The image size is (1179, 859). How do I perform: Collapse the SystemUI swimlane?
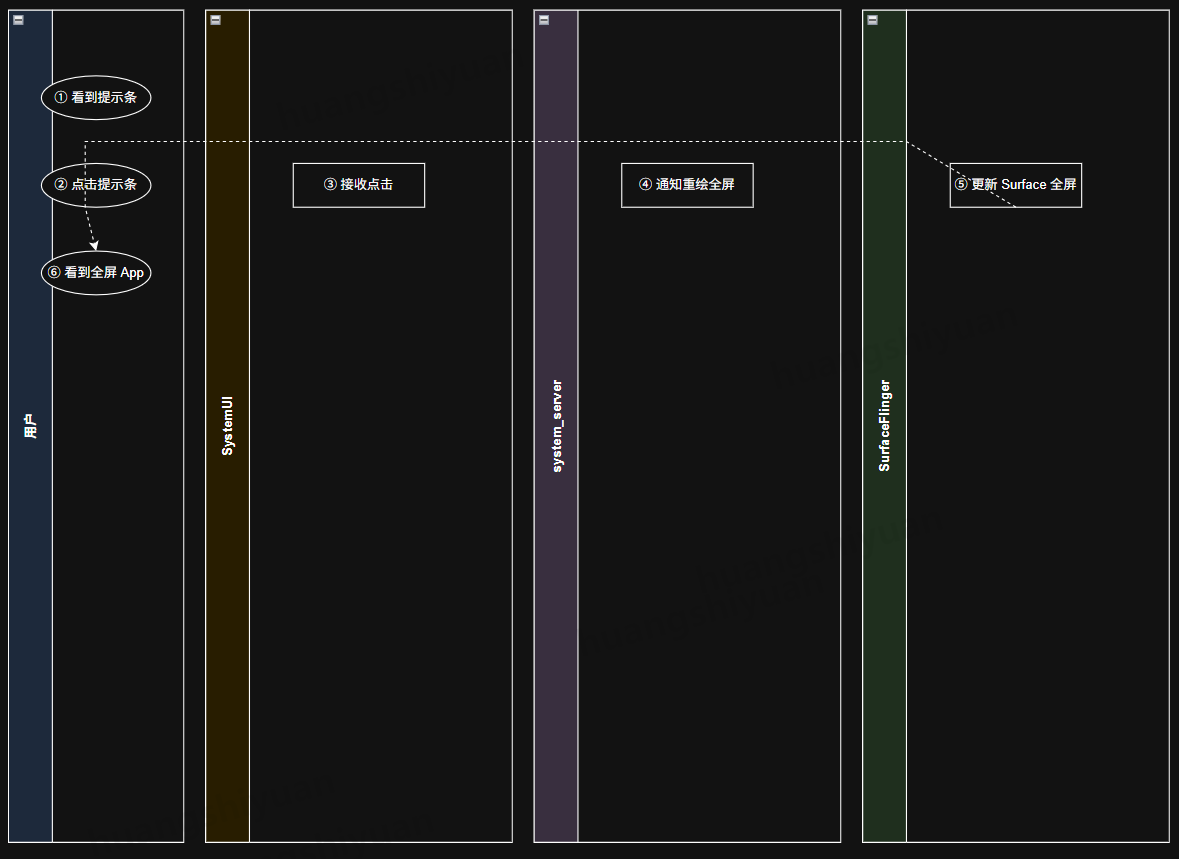tap(216, 20)
